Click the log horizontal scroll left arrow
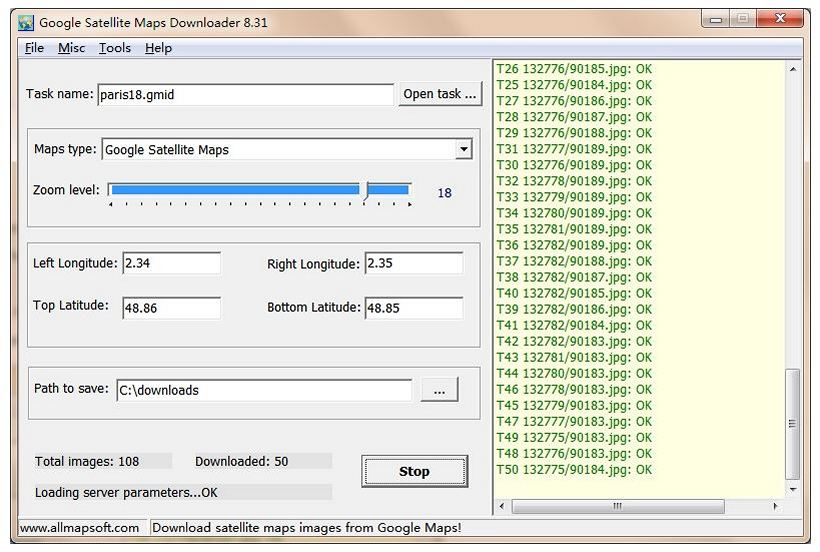 point(502,506)
